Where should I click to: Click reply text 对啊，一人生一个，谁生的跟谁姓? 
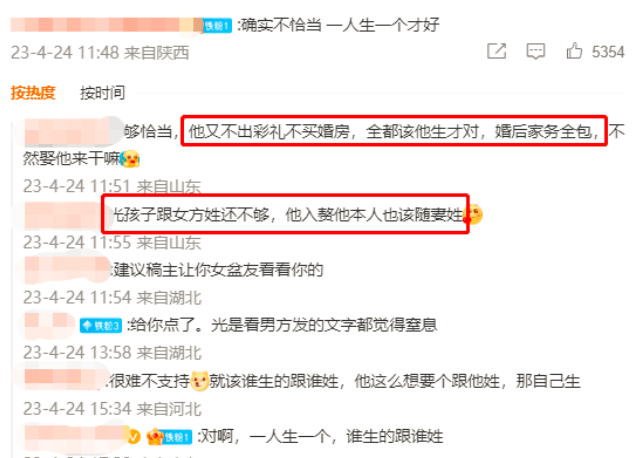click(320, 437)
